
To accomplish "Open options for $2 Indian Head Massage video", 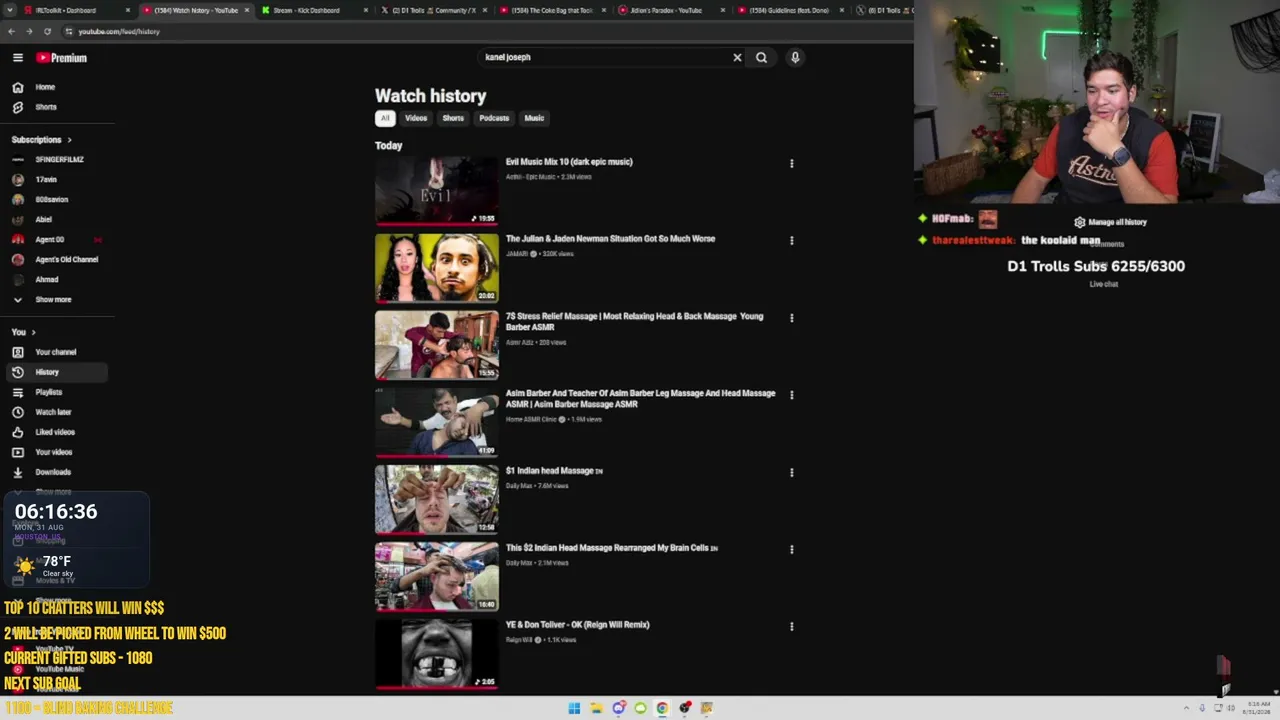I will [x=791, y=549].
